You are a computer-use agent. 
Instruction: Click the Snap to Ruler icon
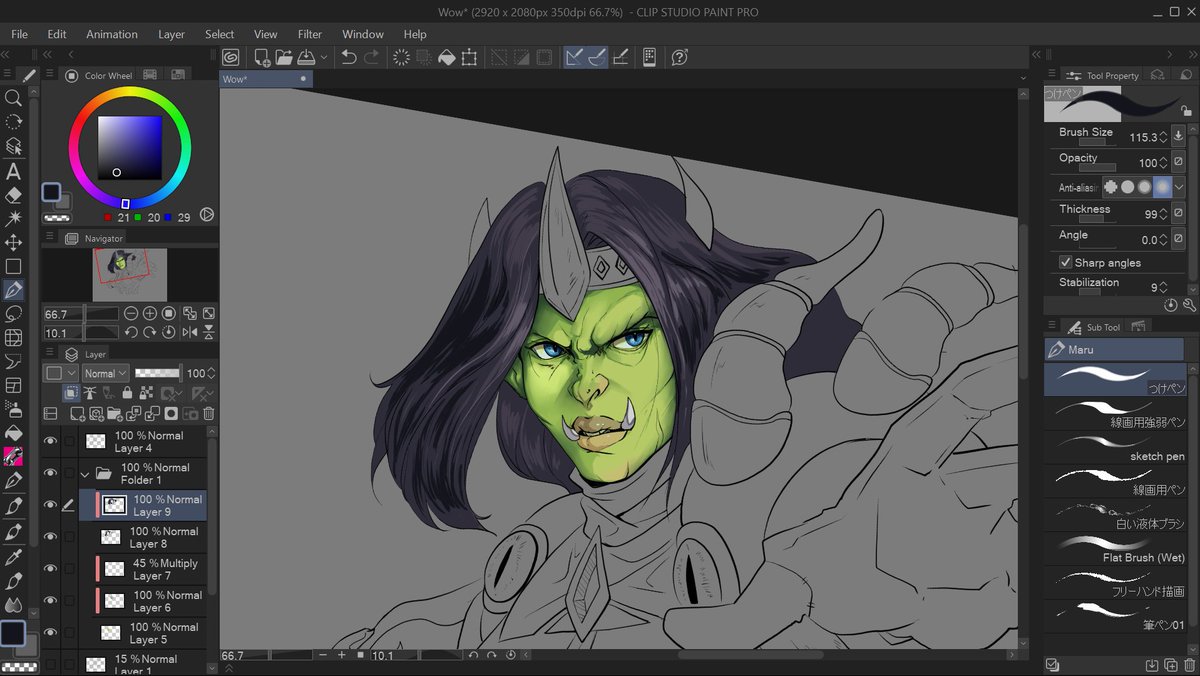[574, 57]
